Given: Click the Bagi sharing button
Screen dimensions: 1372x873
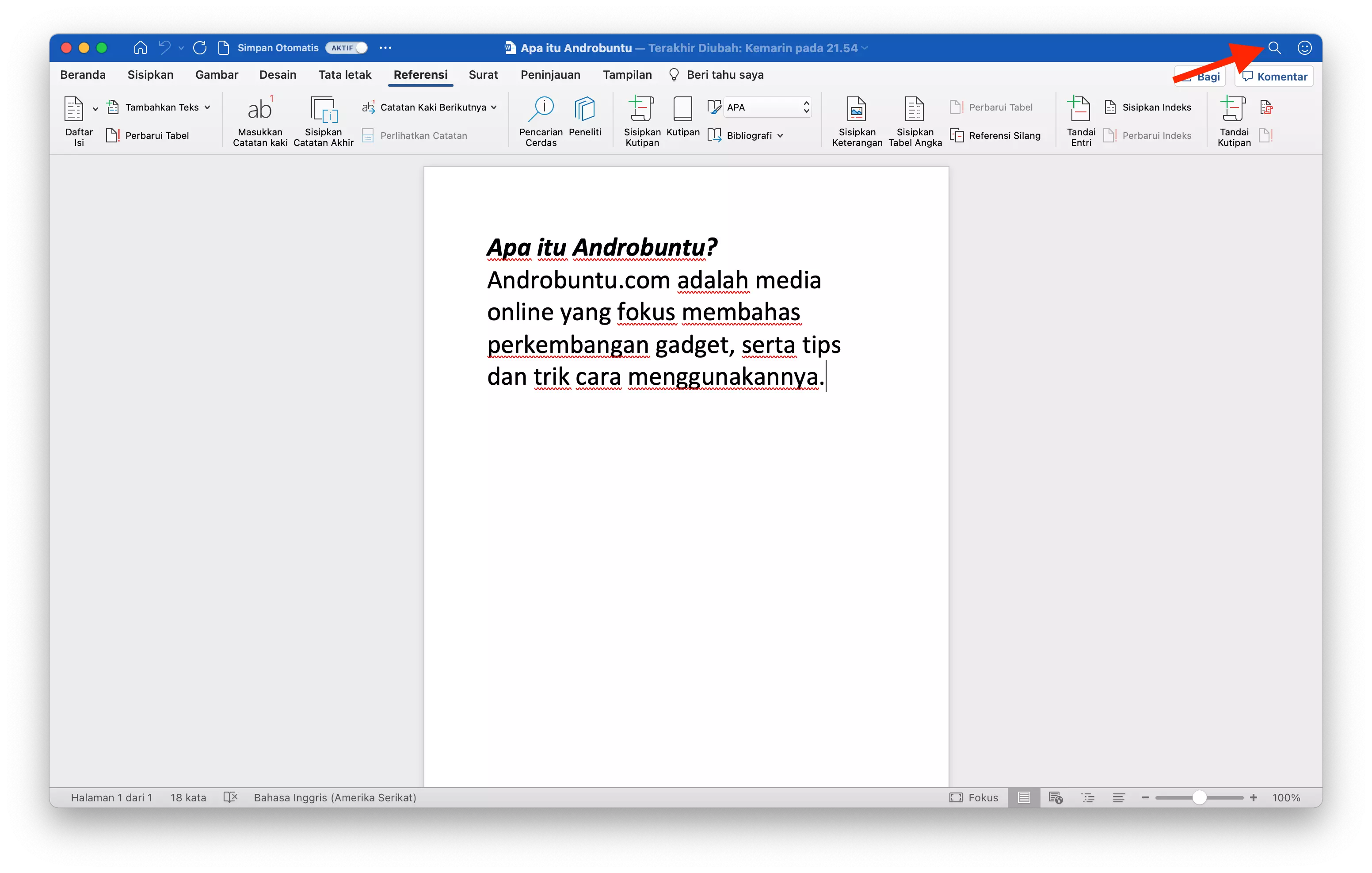Looking at the screenshot, I should point(1199,75).
